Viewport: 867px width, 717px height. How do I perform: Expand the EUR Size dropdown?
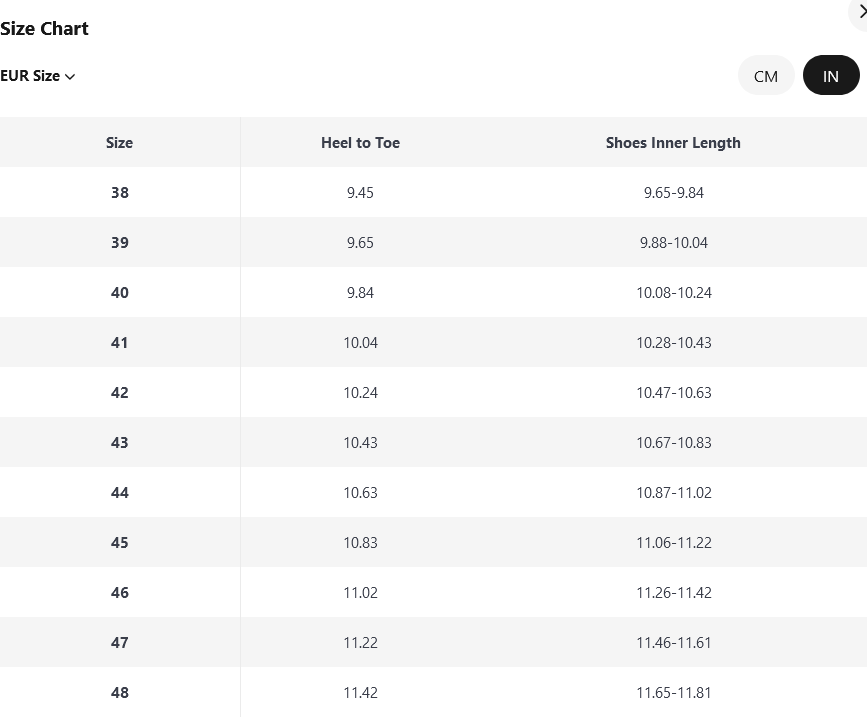tap(38, 76)
